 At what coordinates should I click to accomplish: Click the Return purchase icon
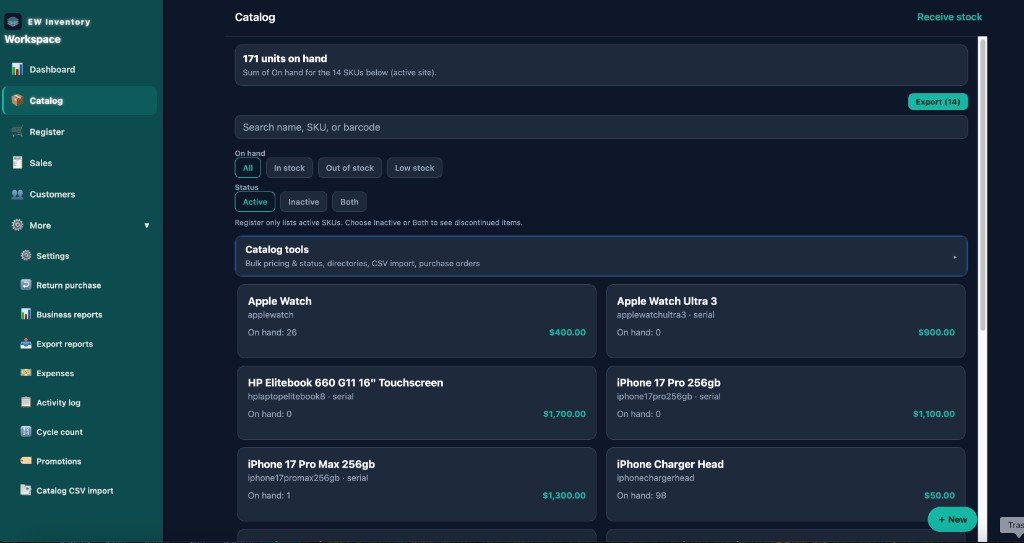click(25, 285)
